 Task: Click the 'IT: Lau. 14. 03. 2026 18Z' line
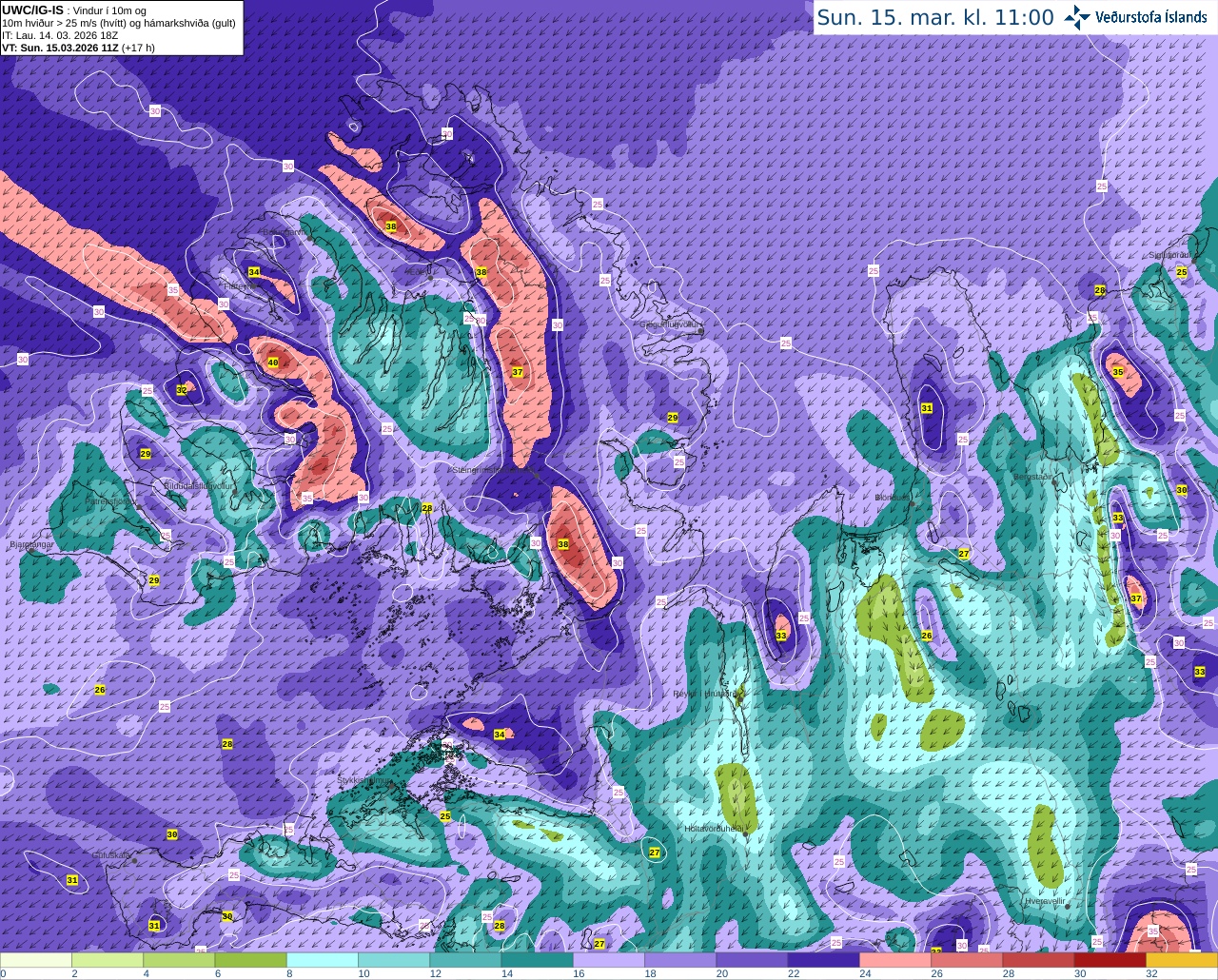(60, 35)
